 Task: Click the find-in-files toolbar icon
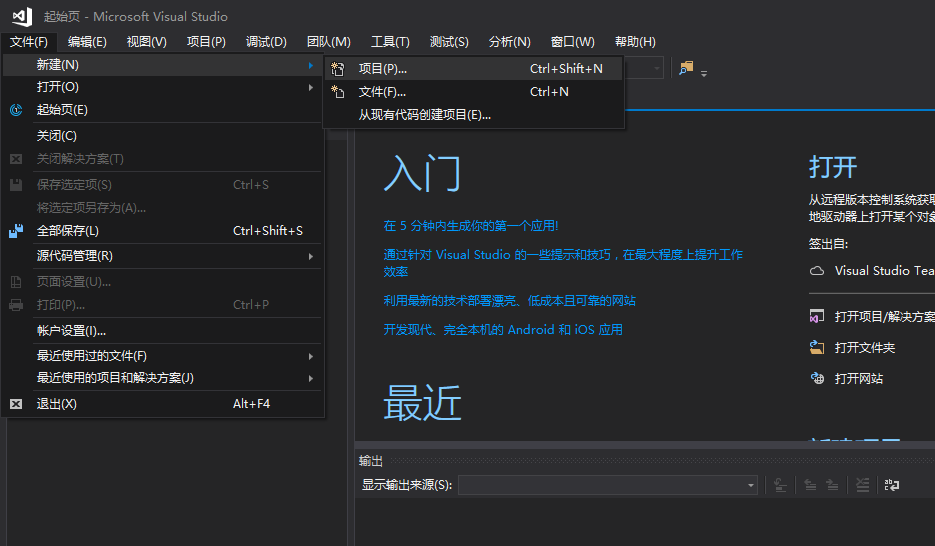point(686,68)
